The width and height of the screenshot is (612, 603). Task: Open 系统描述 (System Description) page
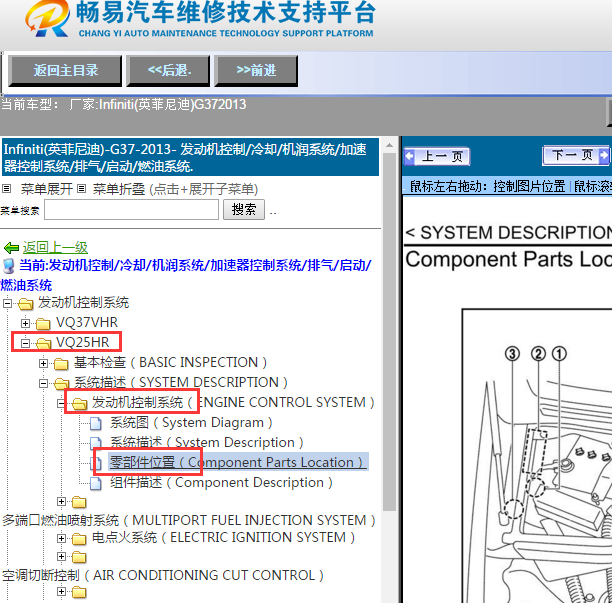point(206,442)
